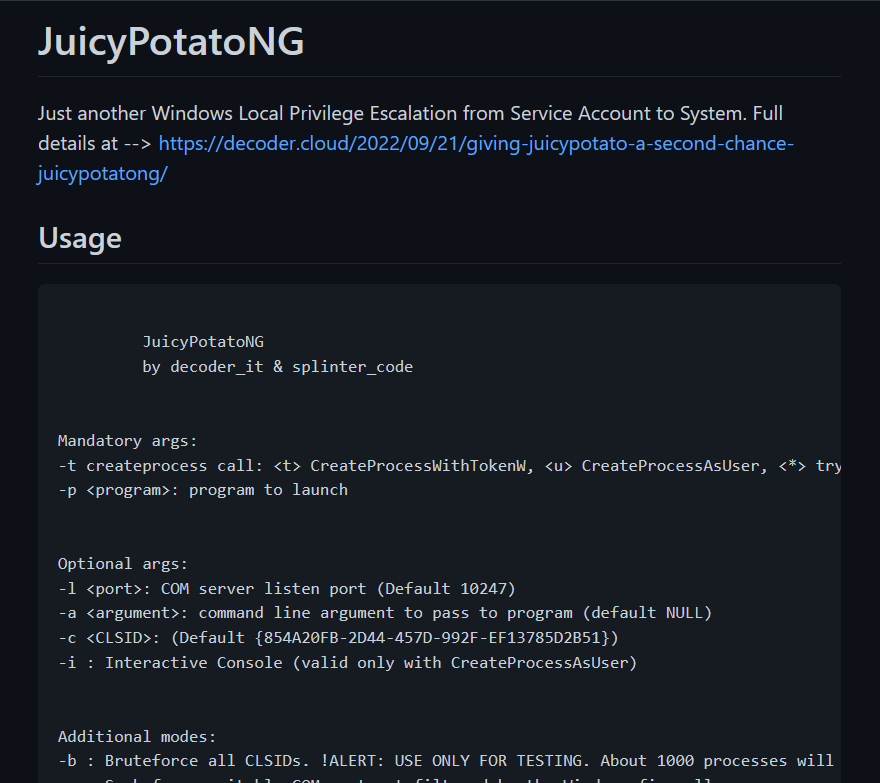
Task: Click the '-t createprocess call' line
Action: coord(449,465)
